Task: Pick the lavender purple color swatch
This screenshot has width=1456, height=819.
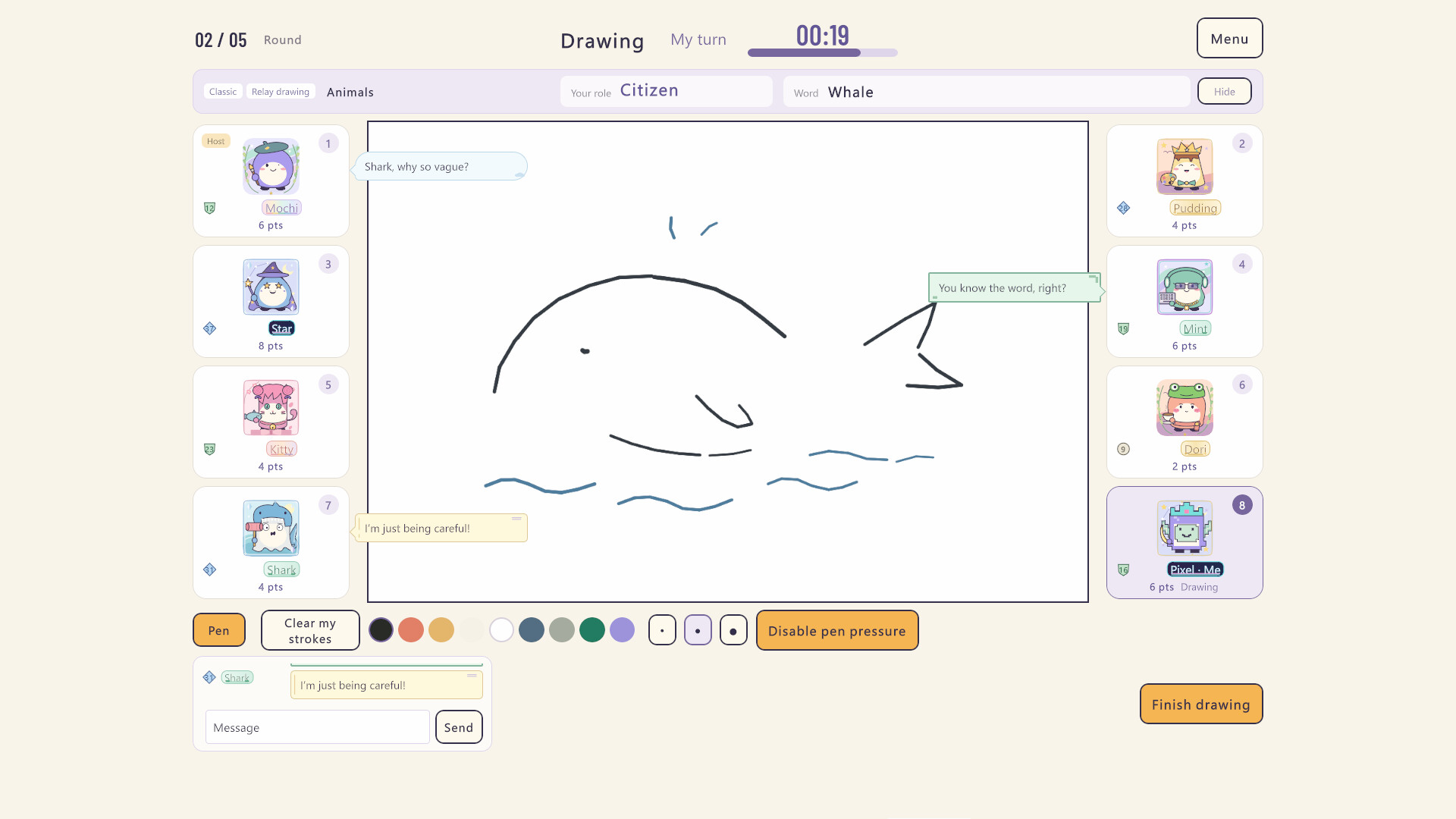Action: 622,630
